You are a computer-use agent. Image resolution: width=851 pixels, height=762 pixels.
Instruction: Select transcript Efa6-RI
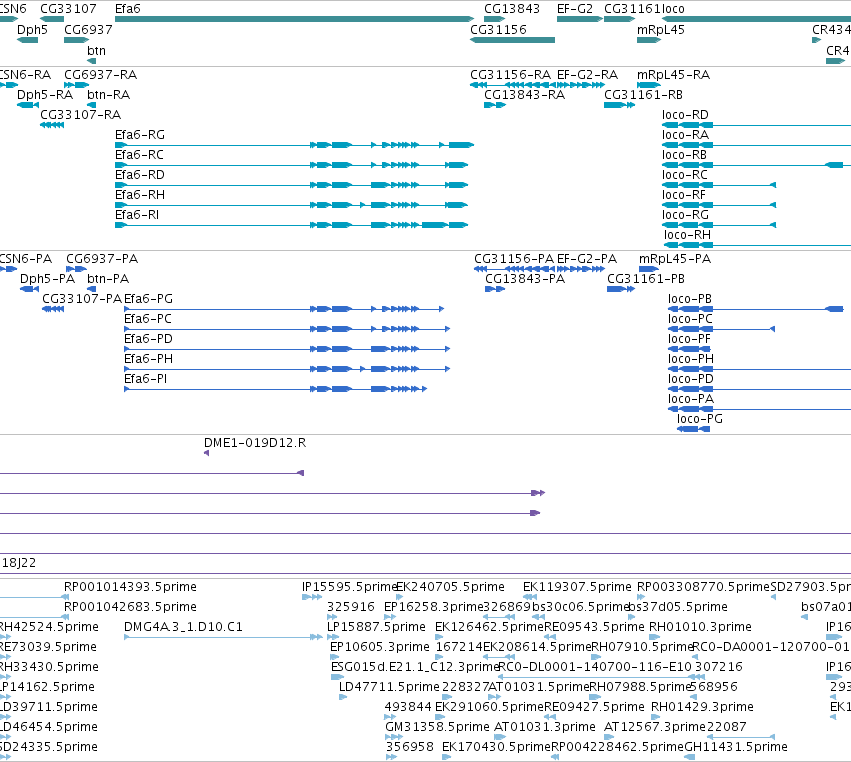(291, 225)
